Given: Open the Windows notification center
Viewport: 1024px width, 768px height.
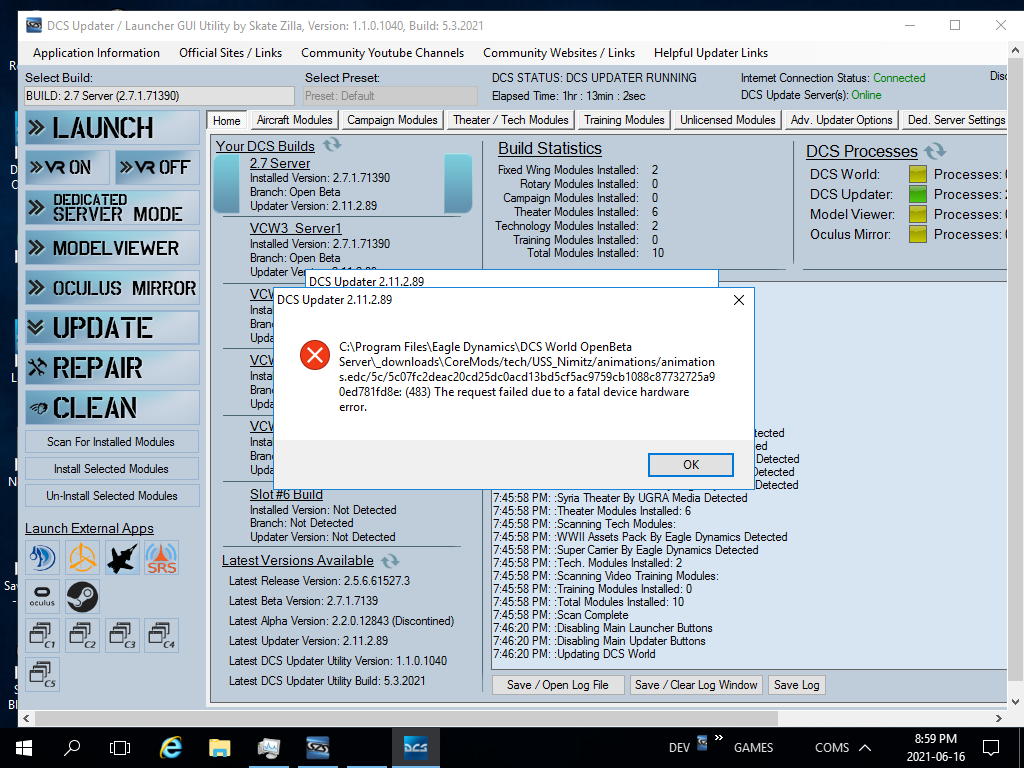Looking at the screenshot, I should 991,748.
